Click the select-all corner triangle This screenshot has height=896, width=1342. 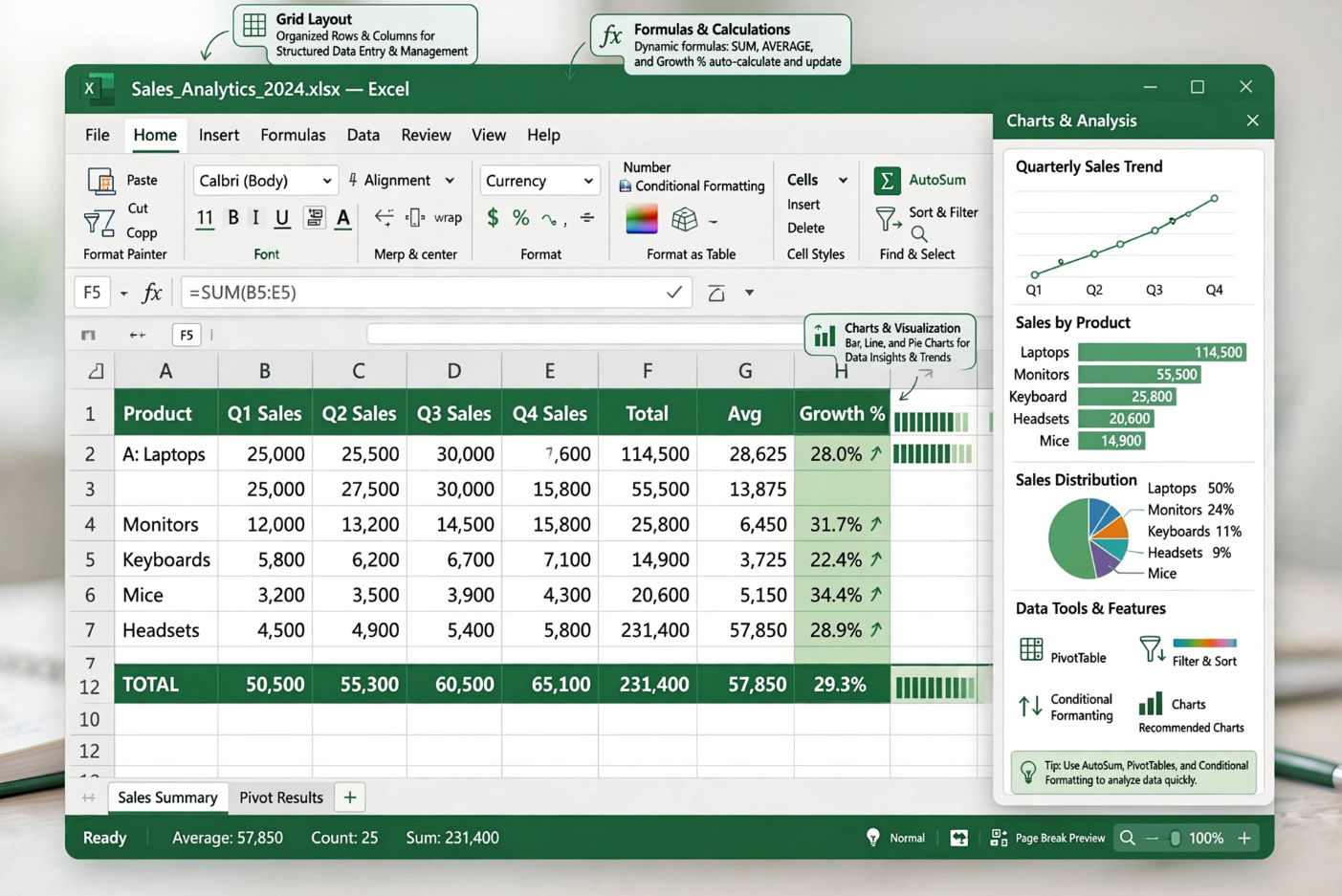(x=96, y=371)
